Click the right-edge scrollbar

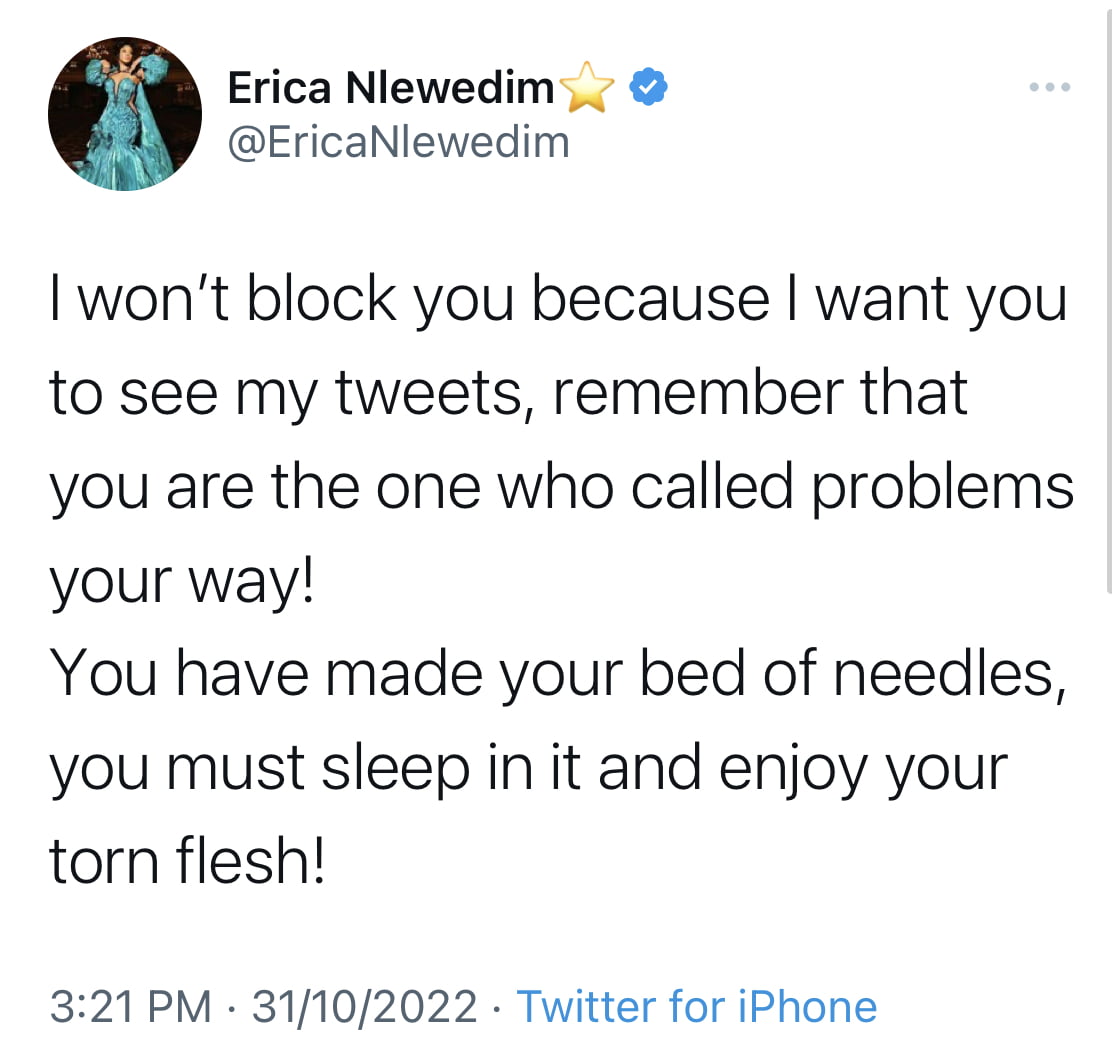tap(1108, 298)
